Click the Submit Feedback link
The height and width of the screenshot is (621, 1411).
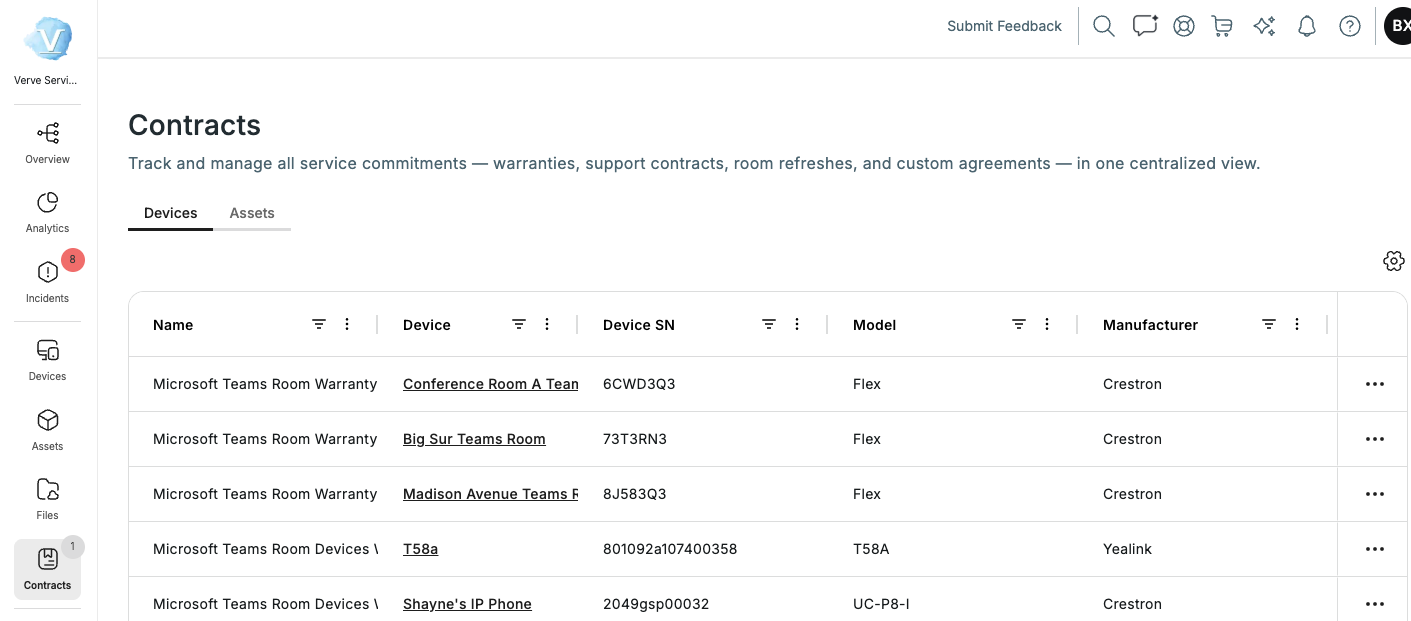coord(1004,26)
